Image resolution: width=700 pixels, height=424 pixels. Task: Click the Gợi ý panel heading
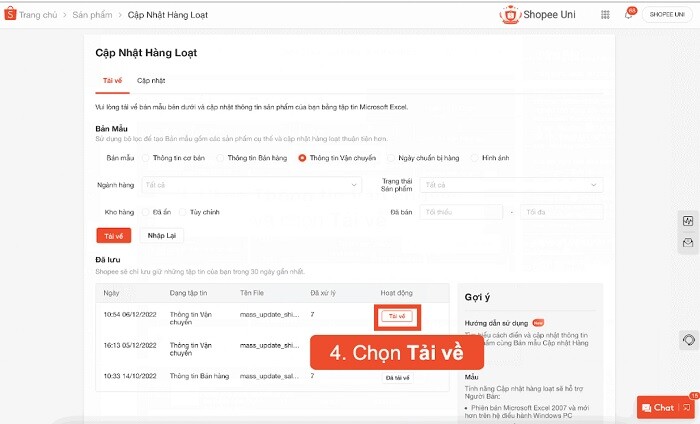click(477, 297)
